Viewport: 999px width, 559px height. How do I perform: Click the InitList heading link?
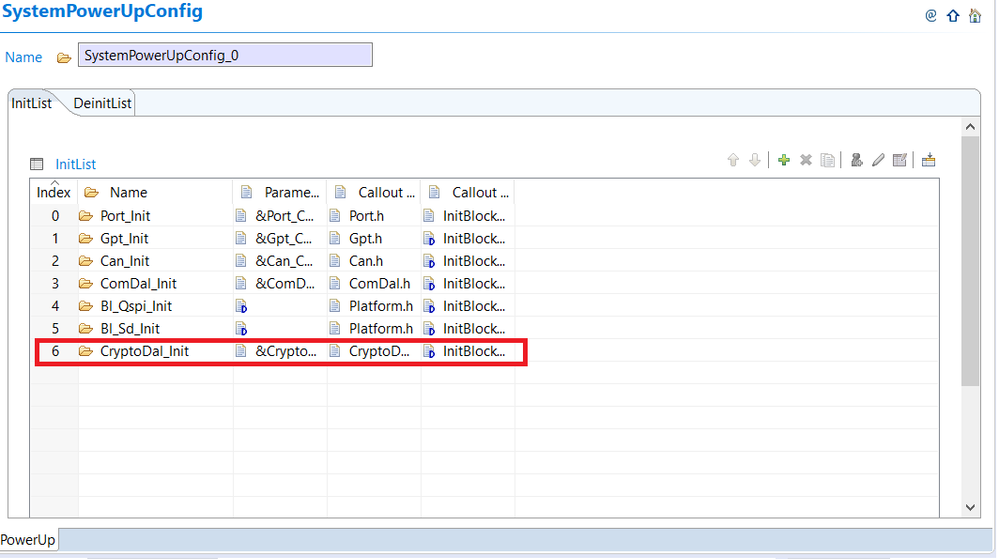[75, 164]
